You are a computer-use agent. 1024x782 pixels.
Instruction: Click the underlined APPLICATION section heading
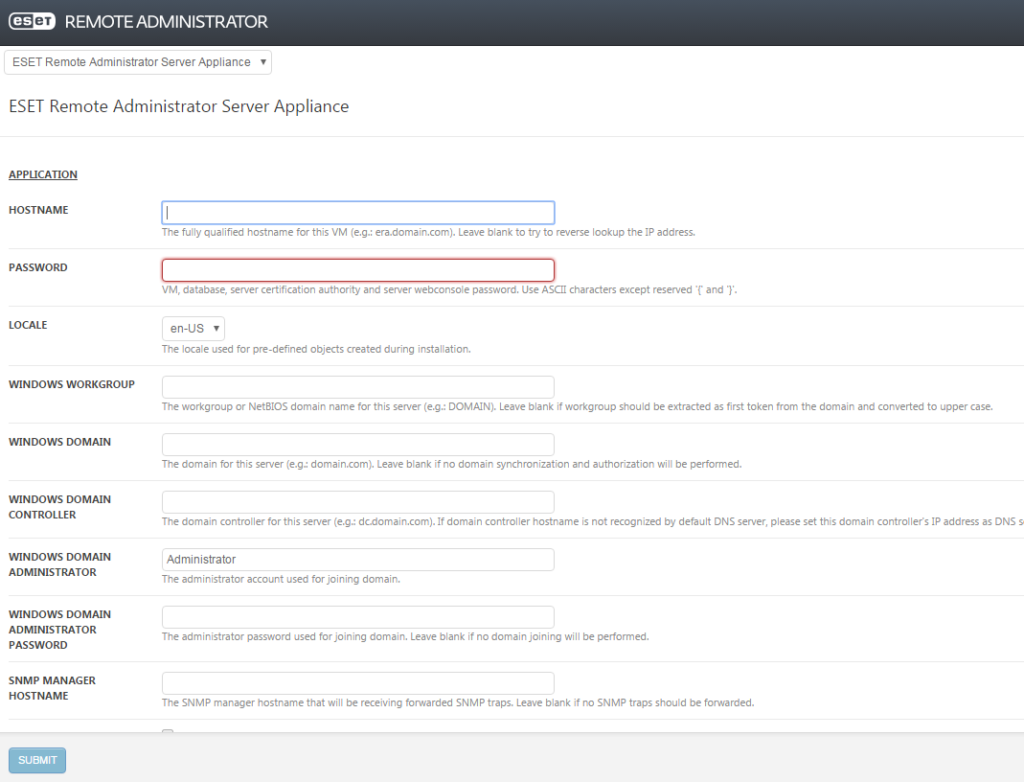tap(43, 174)
